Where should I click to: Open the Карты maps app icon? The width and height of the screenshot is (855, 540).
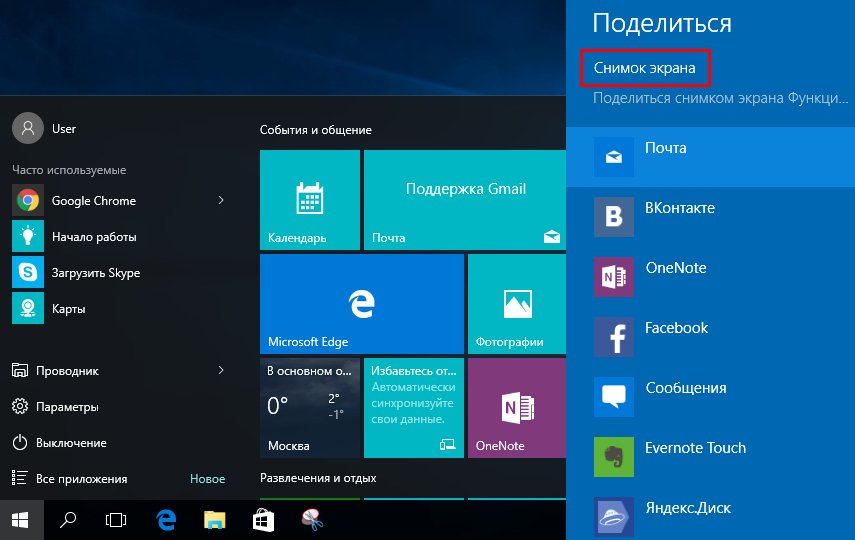(x=28, y=309)
